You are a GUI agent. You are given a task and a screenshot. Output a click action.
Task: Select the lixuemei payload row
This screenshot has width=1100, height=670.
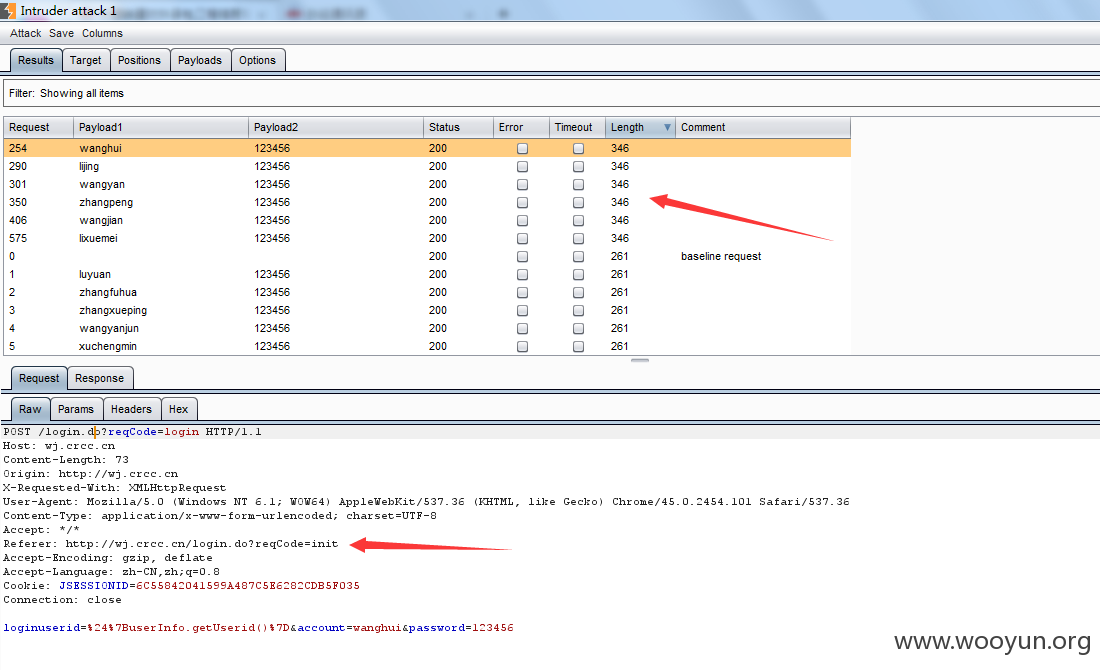(427, 239)
